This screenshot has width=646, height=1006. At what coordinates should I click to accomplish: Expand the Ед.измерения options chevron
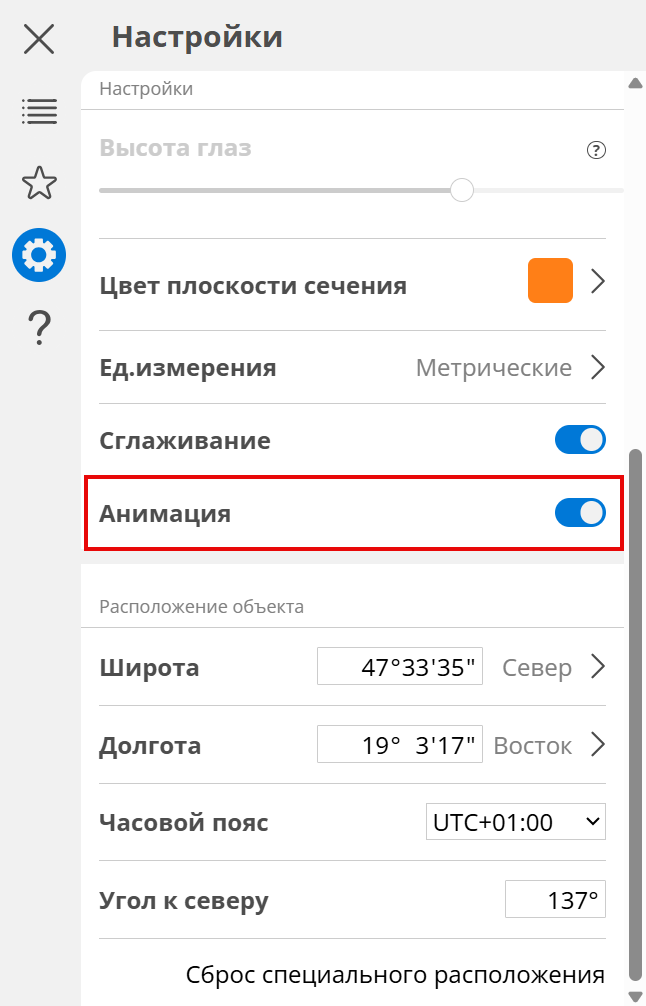598,368
